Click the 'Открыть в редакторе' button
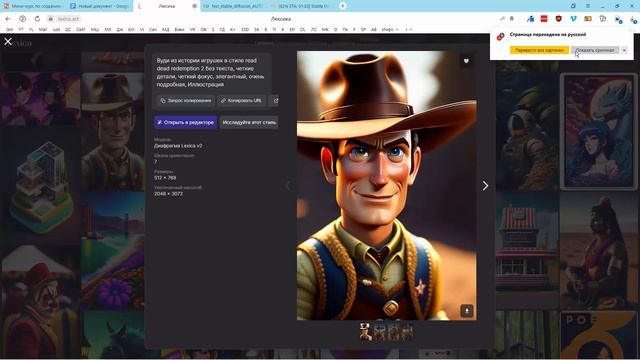 (186, 122)
